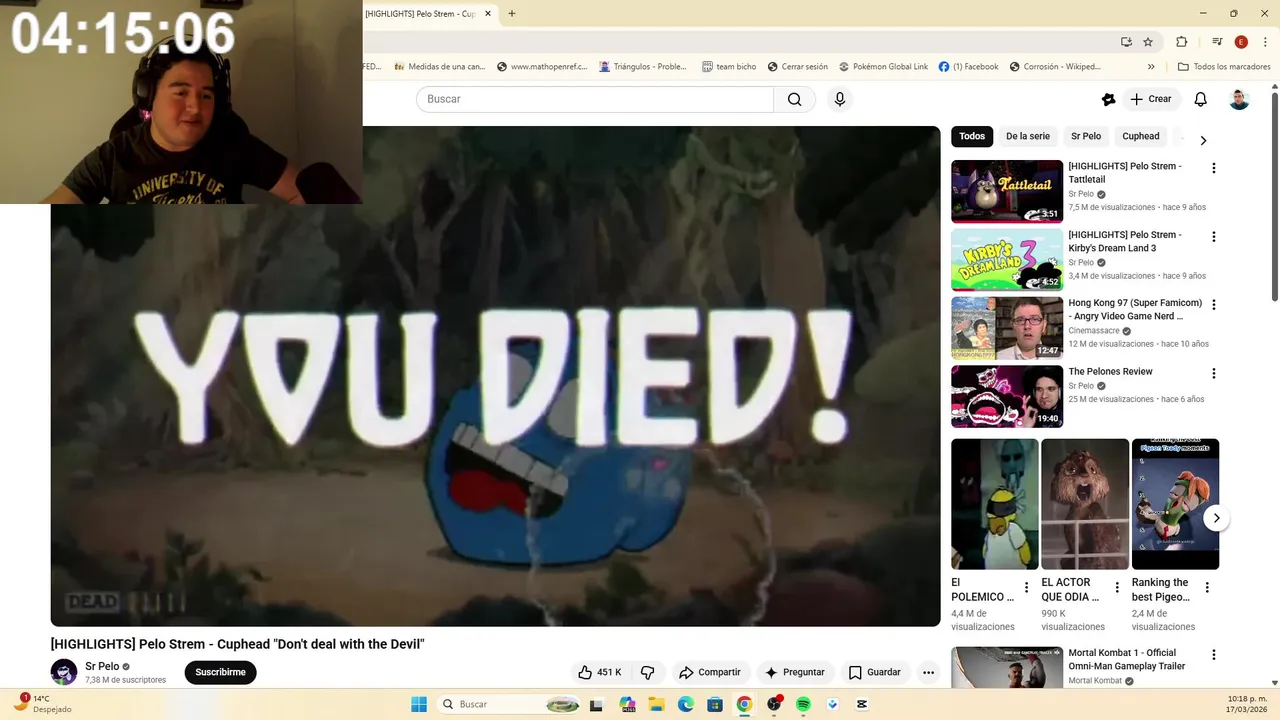This screenshot has width=1280, height=720.
Task: Click the Crear button
Action: coord(1151,99)
